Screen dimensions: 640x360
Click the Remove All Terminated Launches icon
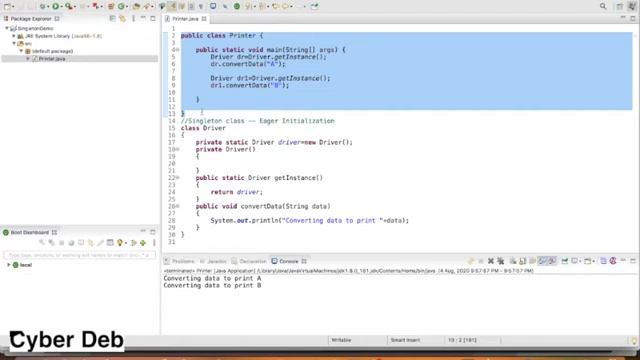pos(501,261)
